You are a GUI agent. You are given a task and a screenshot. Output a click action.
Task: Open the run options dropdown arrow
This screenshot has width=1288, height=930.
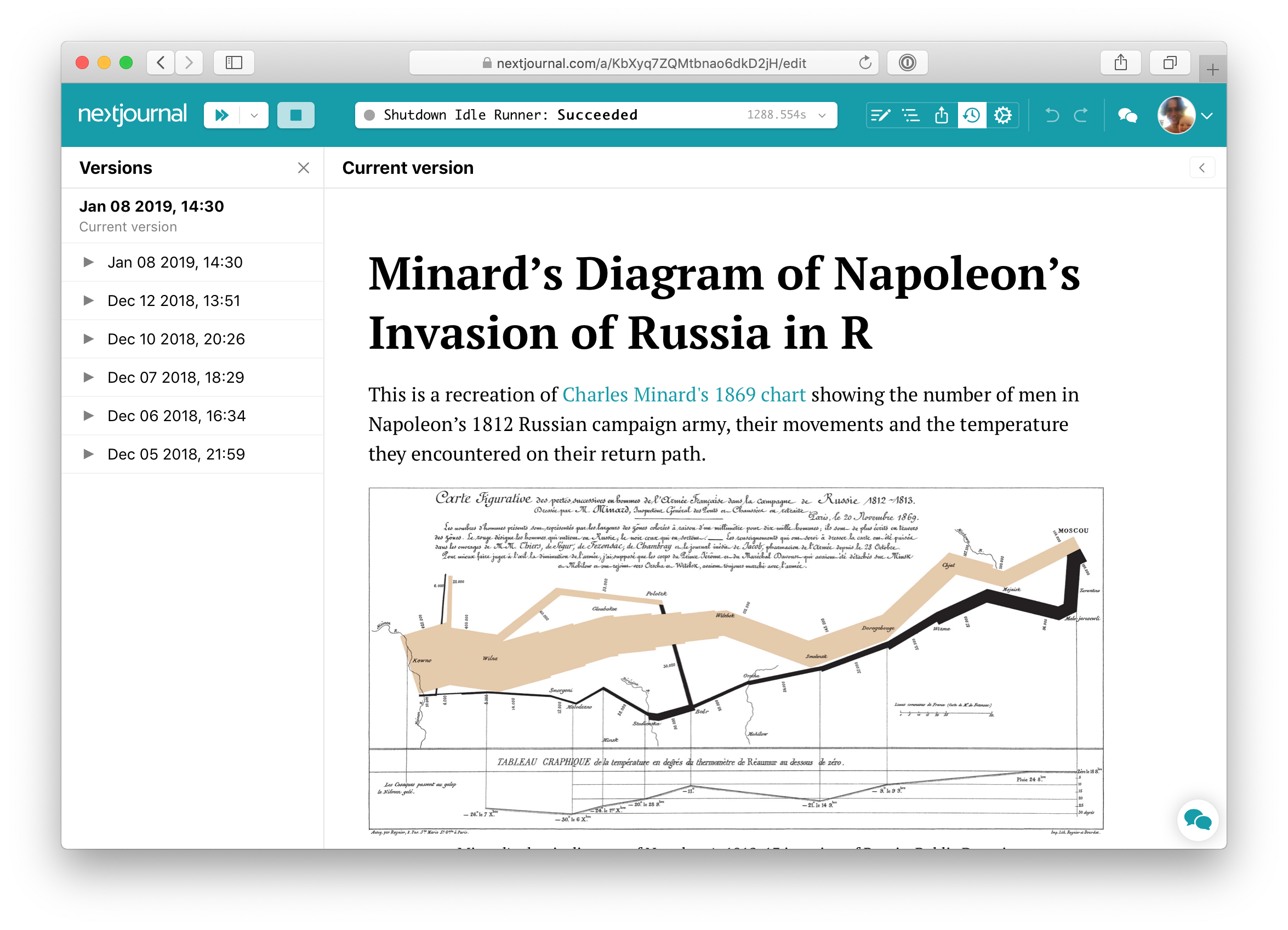tap(254, 115)
